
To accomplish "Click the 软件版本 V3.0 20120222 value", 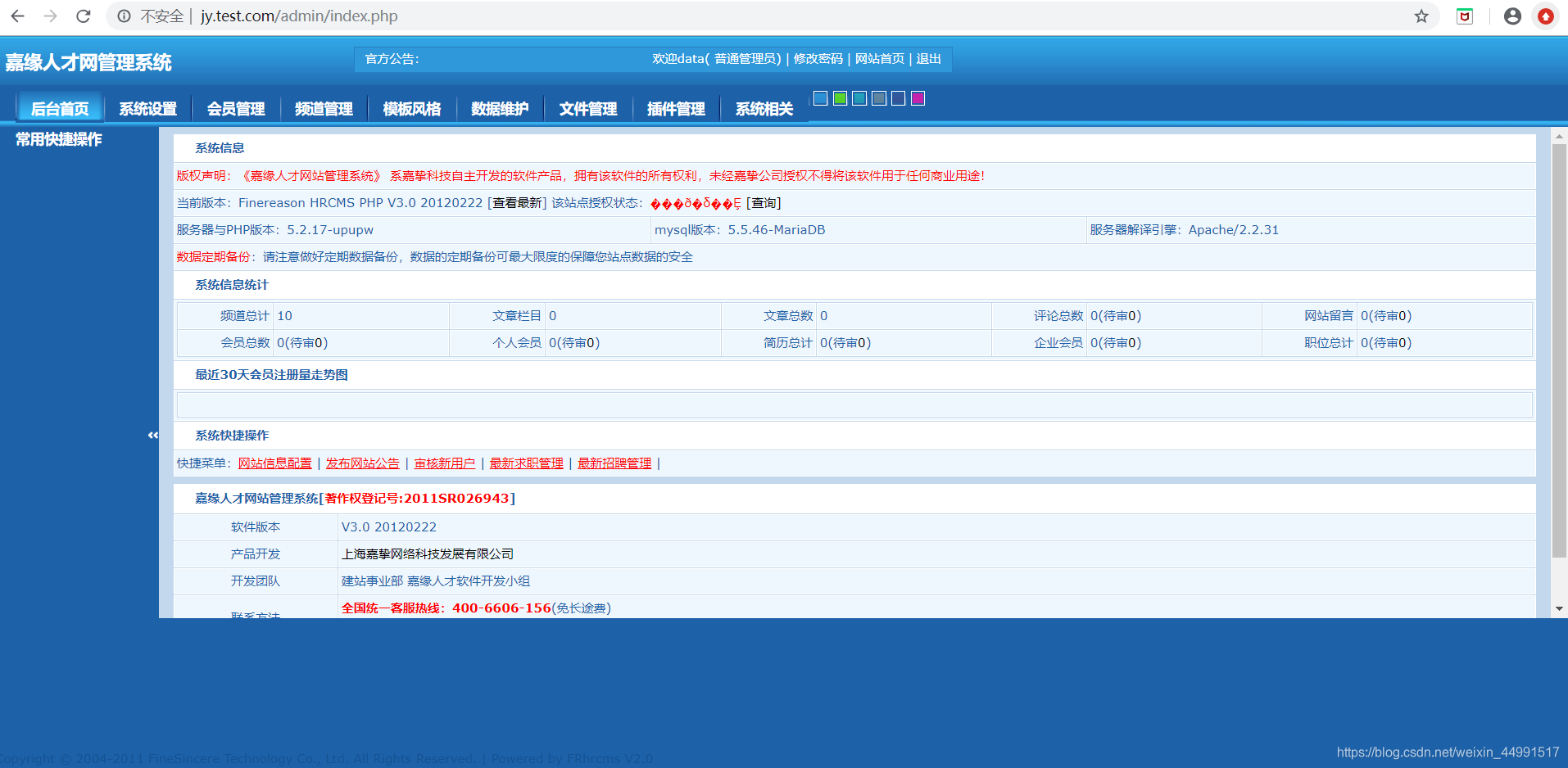I will (x=389, y=527).
